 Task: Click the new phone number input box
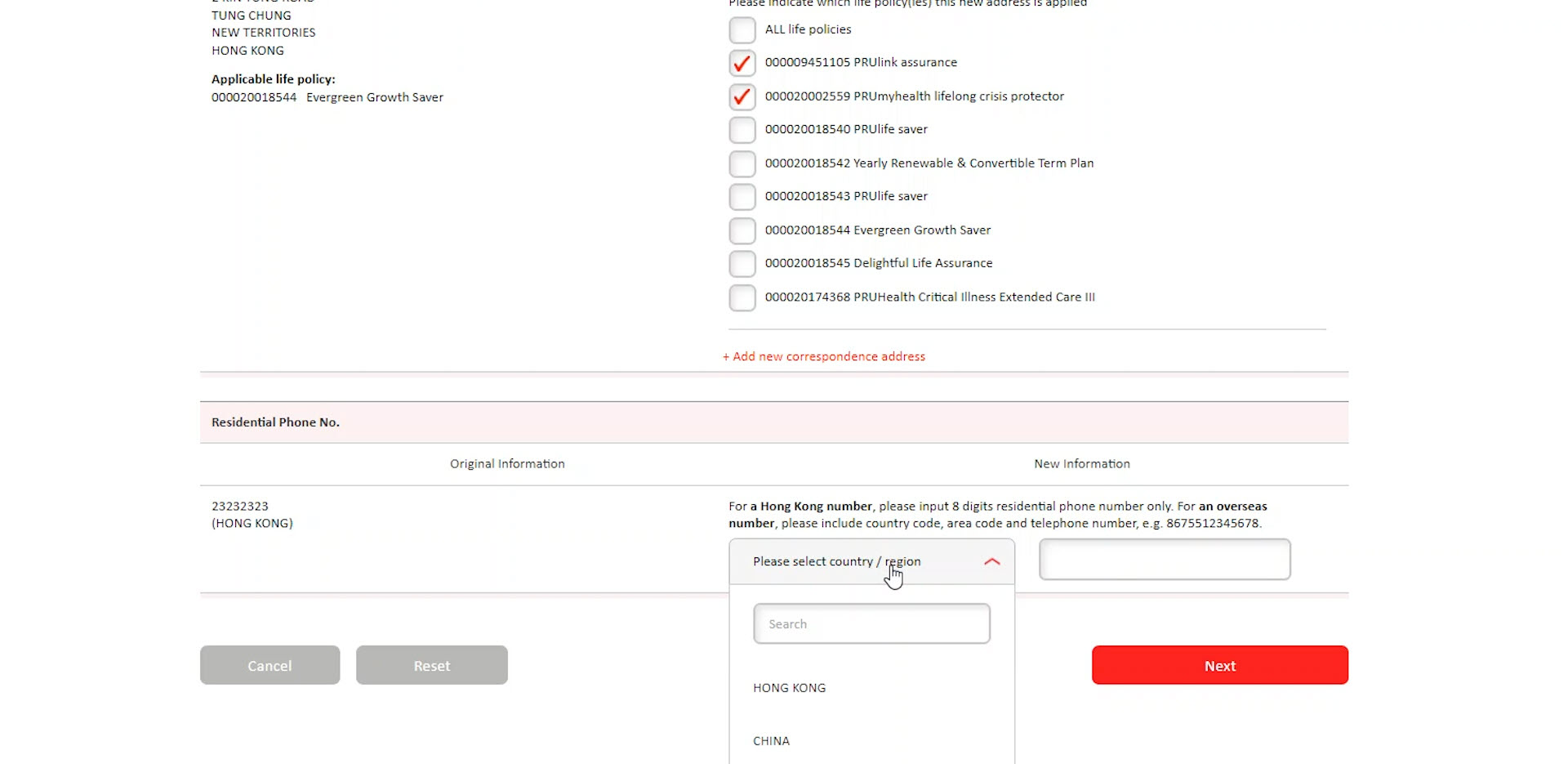pyautogui.click(x=1163, y=559)
